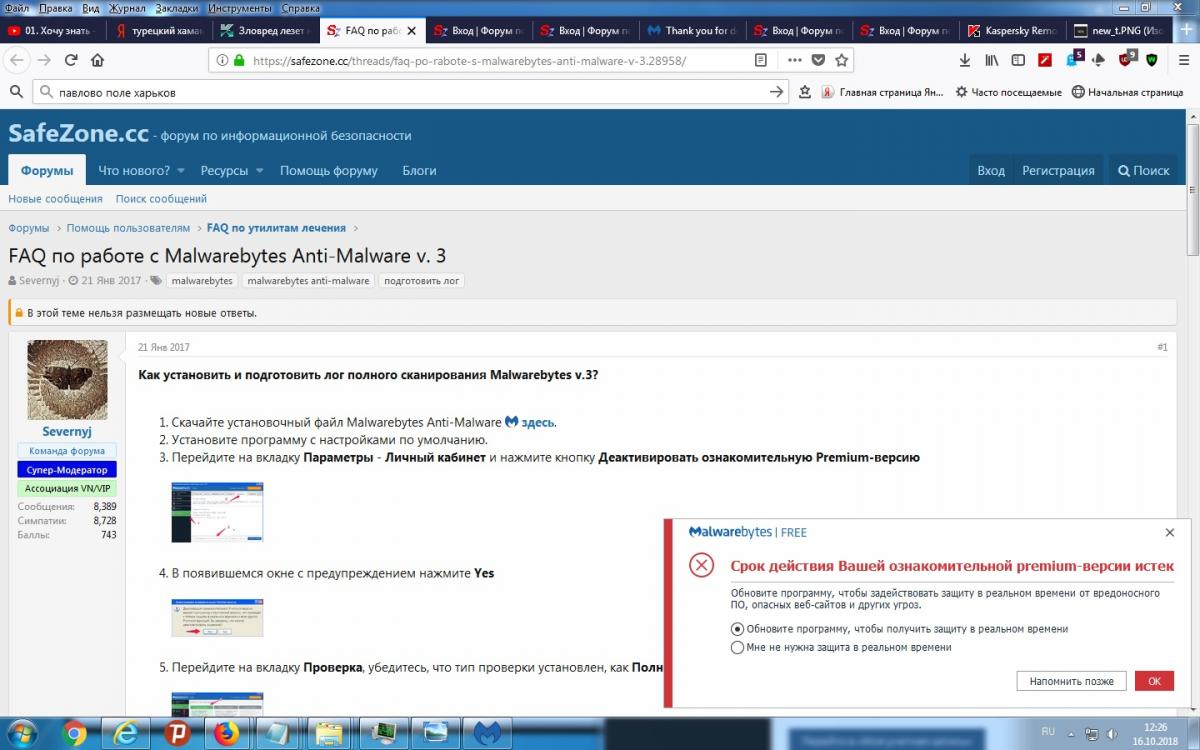1200x750 pixels.
Task: Launch Internet Explorer from taskbar
Action: coord(125,733)
